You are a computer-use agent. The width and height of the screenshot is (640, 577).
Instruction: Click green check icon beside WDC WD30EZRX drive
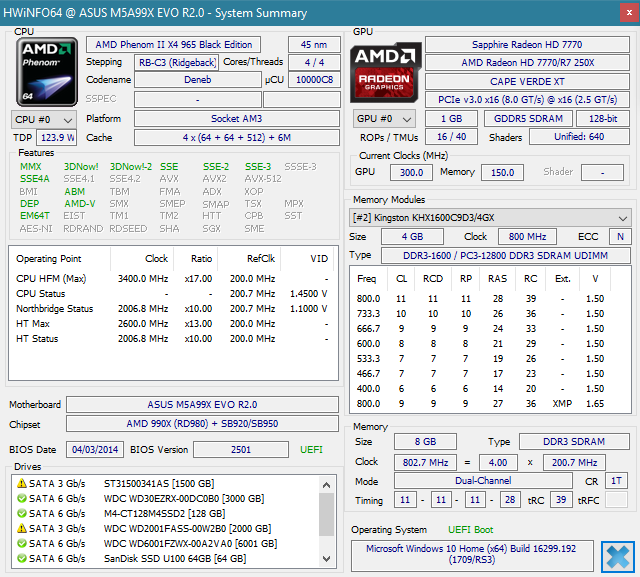point(22,499)
